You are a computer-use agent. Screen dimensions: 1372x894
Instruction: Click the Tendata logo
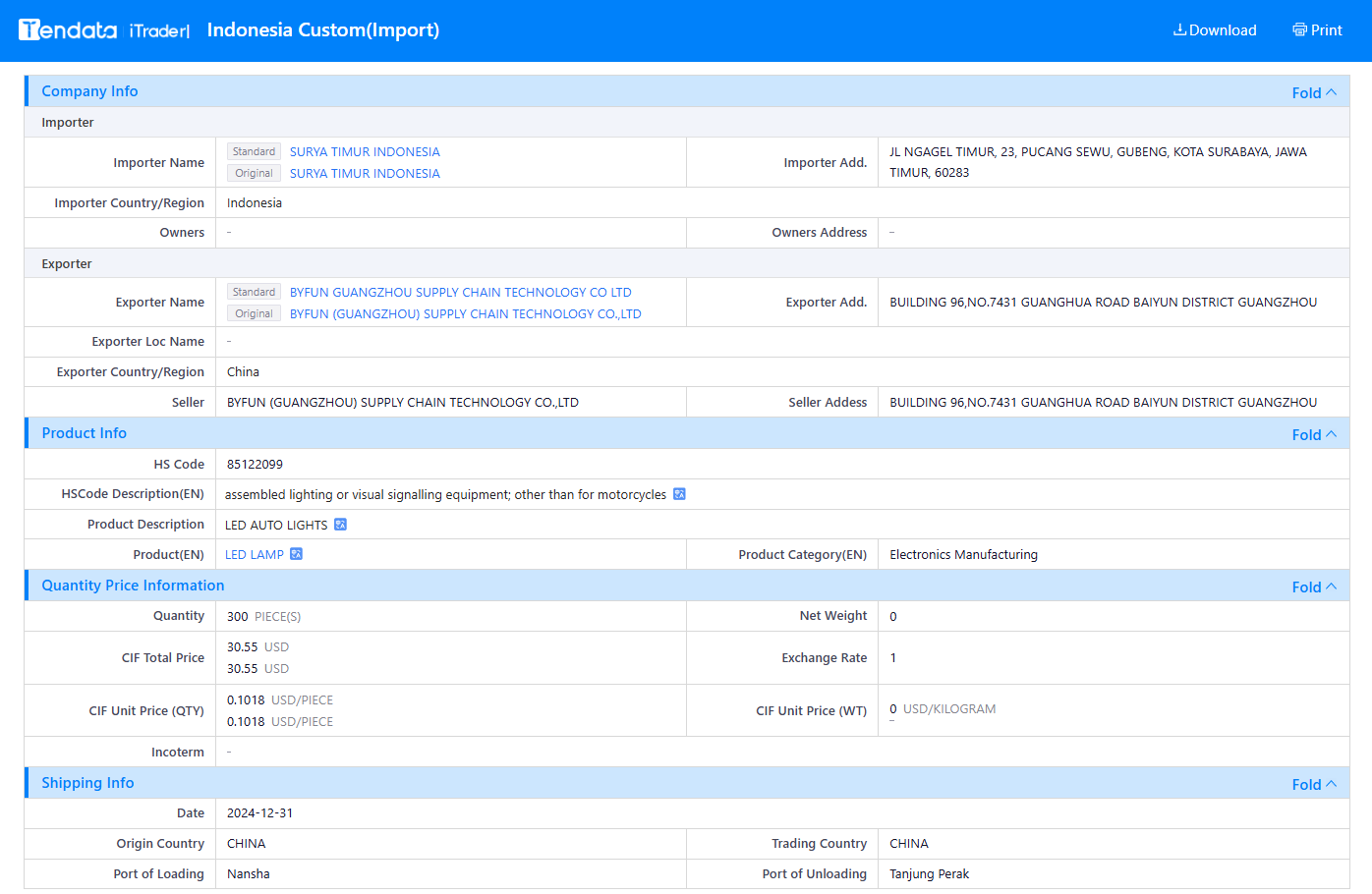[x=68, y=29]
